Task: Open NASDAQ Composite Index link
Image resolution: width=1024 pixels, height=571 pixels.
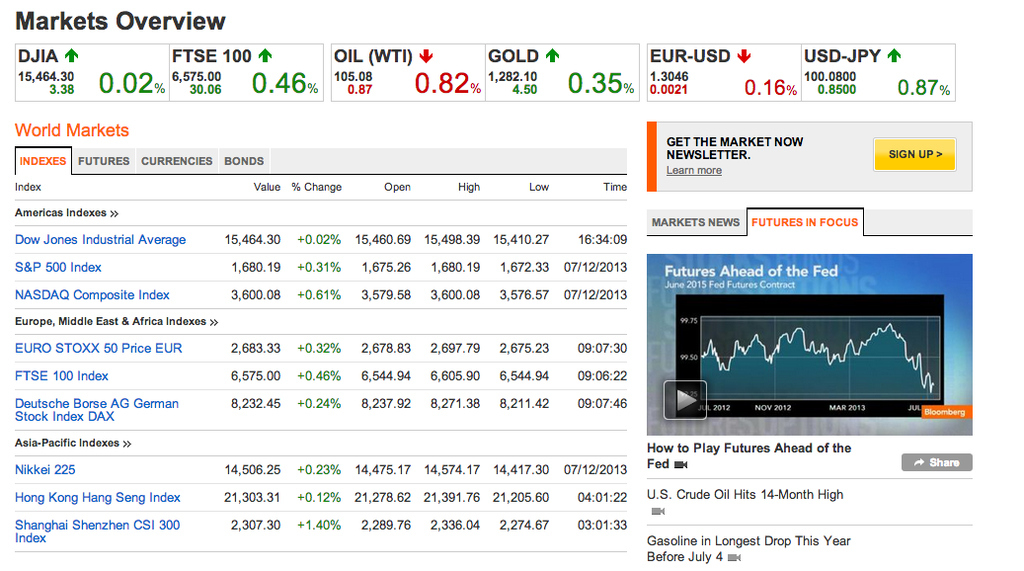Action: [92, 295]
